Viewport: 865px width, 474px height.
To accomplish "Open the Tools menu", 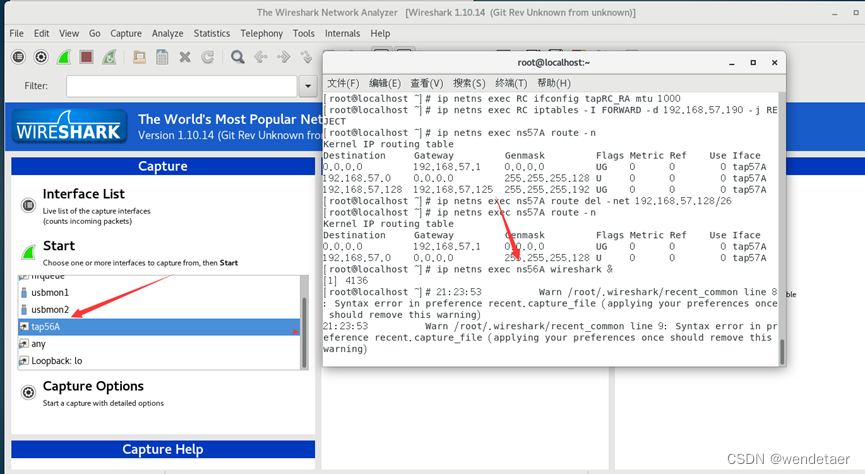I will tap(303, 33).
